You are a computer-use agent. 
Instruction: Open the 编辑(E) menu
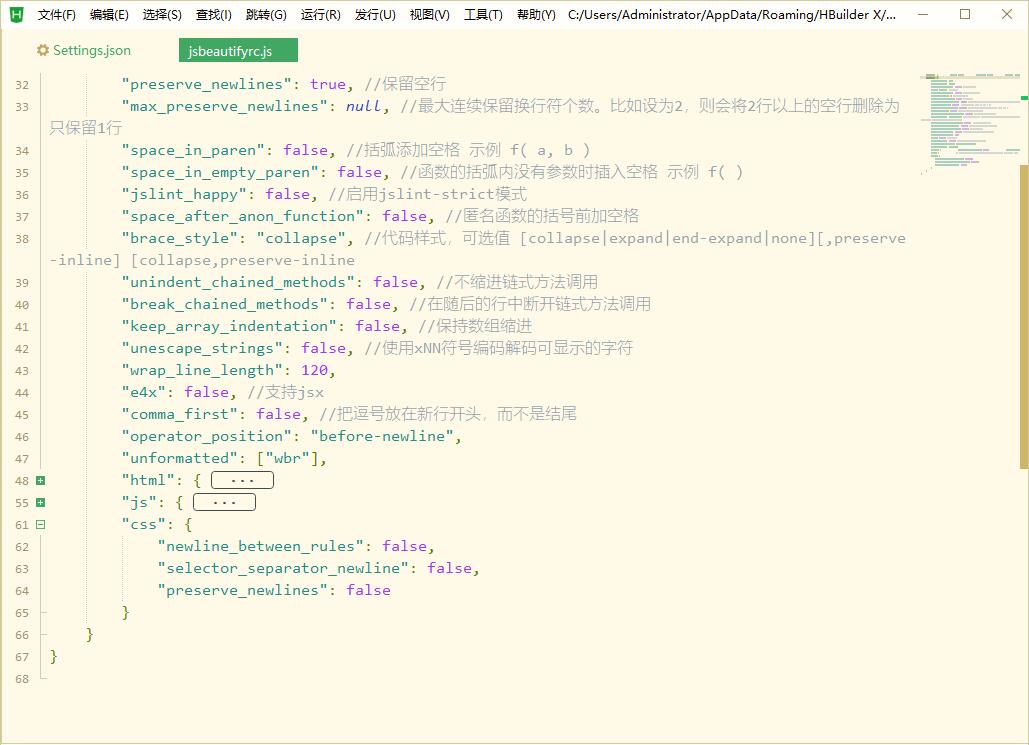click(109, 15)
